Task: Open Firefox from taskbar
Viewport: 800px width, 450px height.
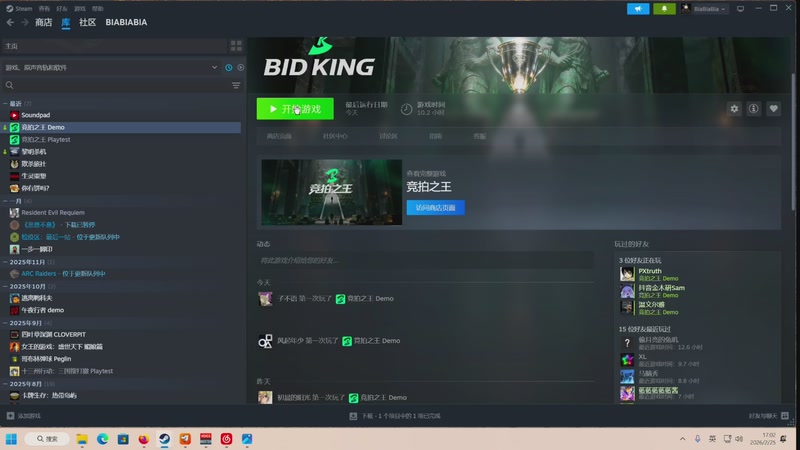Action: [x=143, y=439]
